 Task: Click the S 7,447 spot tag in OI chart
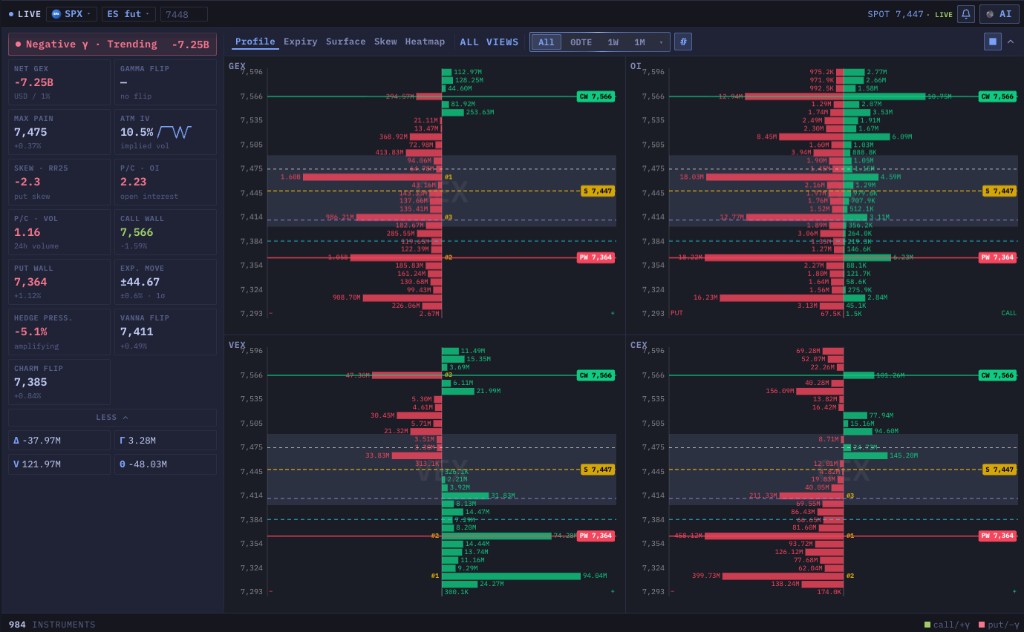pyautogui.click(x=999, y=191)
